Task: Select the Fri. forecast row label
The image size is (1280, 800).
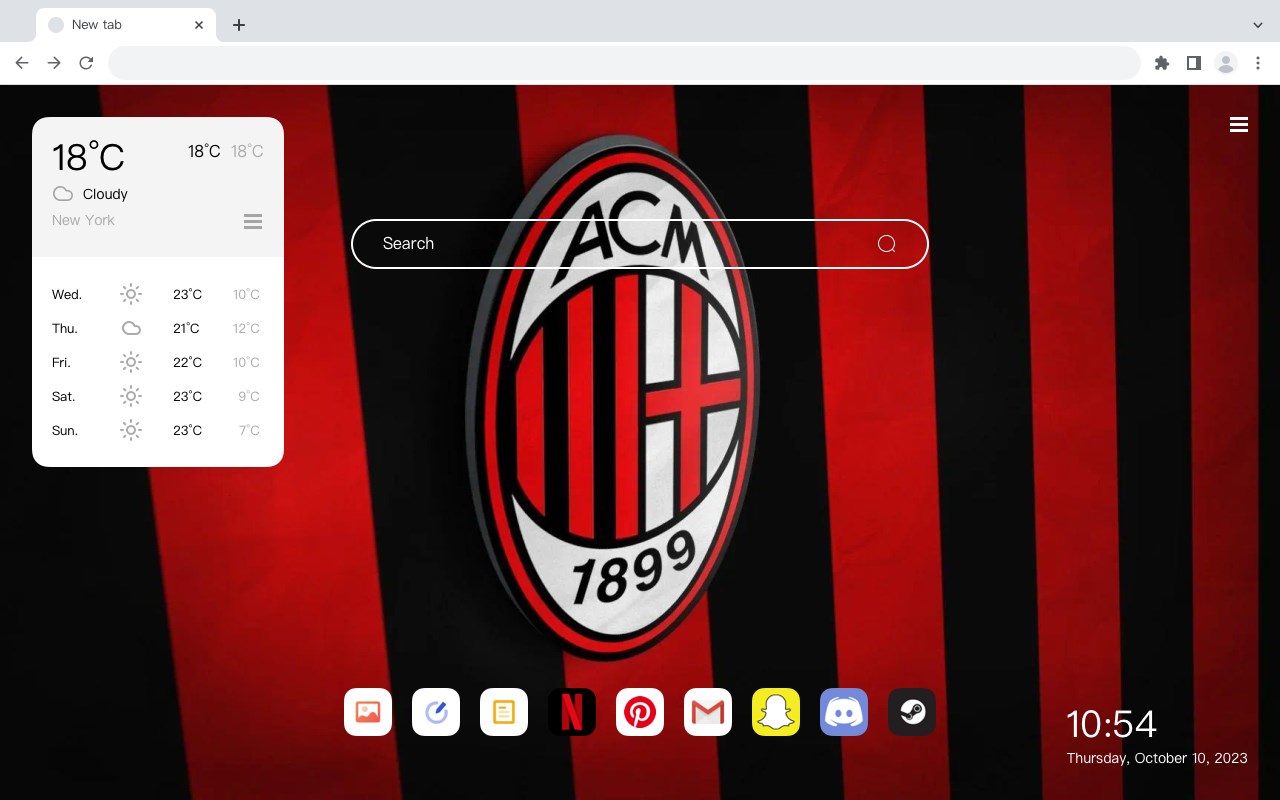Action: [x=61, y=362]
